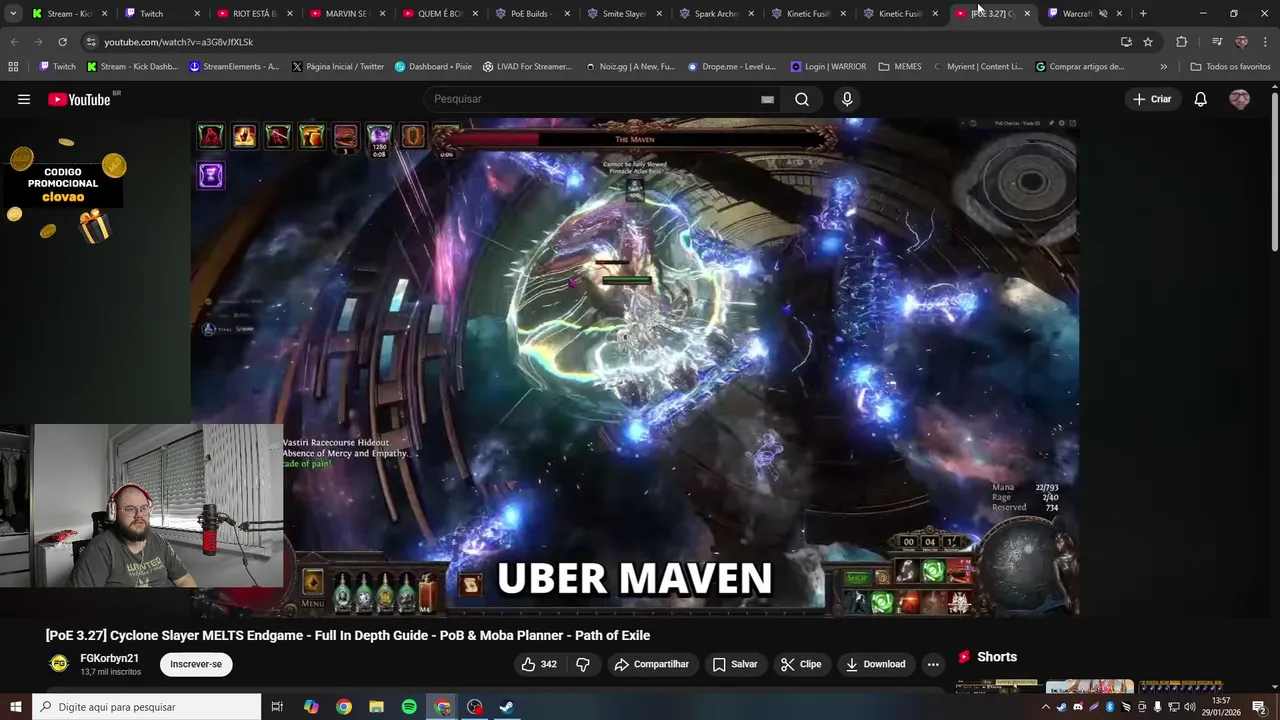Screen dimensions: 1280x720
Task: Close the Spark Archmage tab
Action: point(751,14)
